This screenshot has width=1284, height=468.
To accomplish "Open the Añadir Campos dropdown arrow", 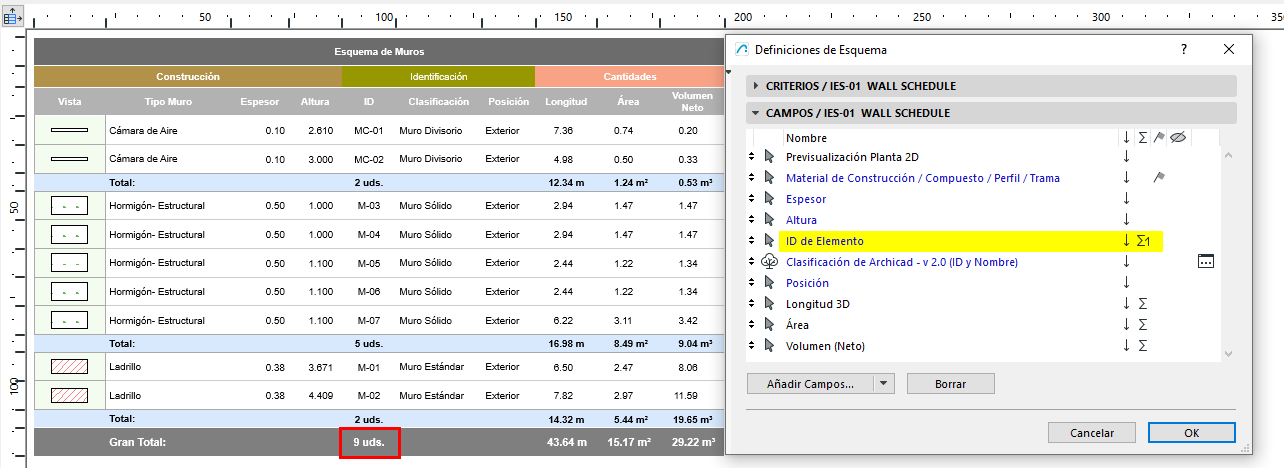I will tap(883, 384).
